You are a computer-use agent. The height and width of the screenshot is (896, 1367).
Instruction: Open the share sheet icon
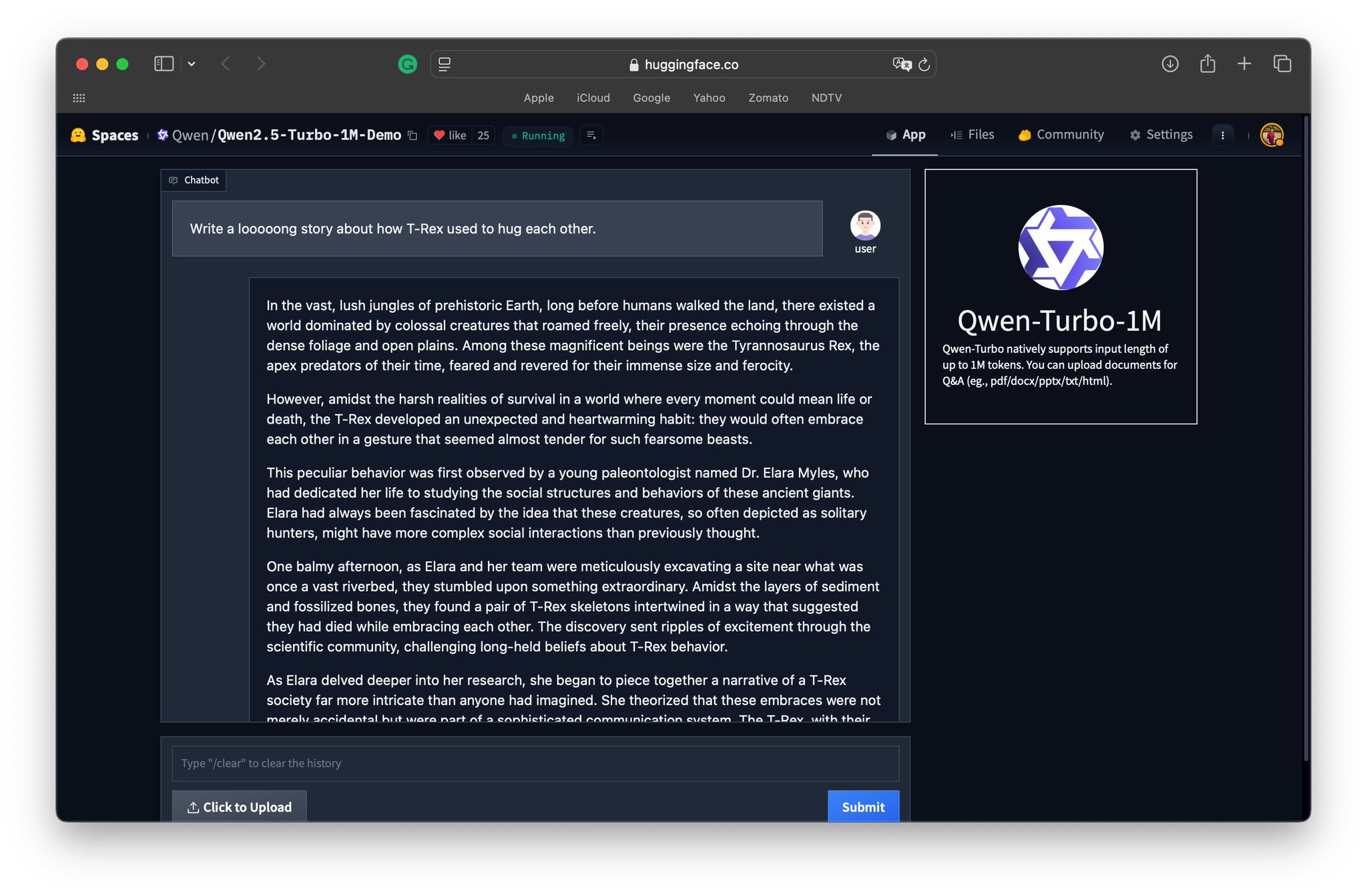pos(1207,64)
